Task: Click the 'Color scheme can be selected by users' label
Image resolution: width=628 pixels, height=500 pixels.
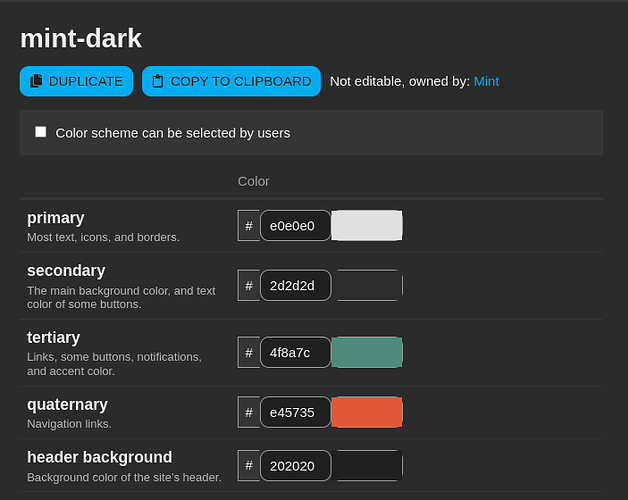Action: tap(173, 133)
